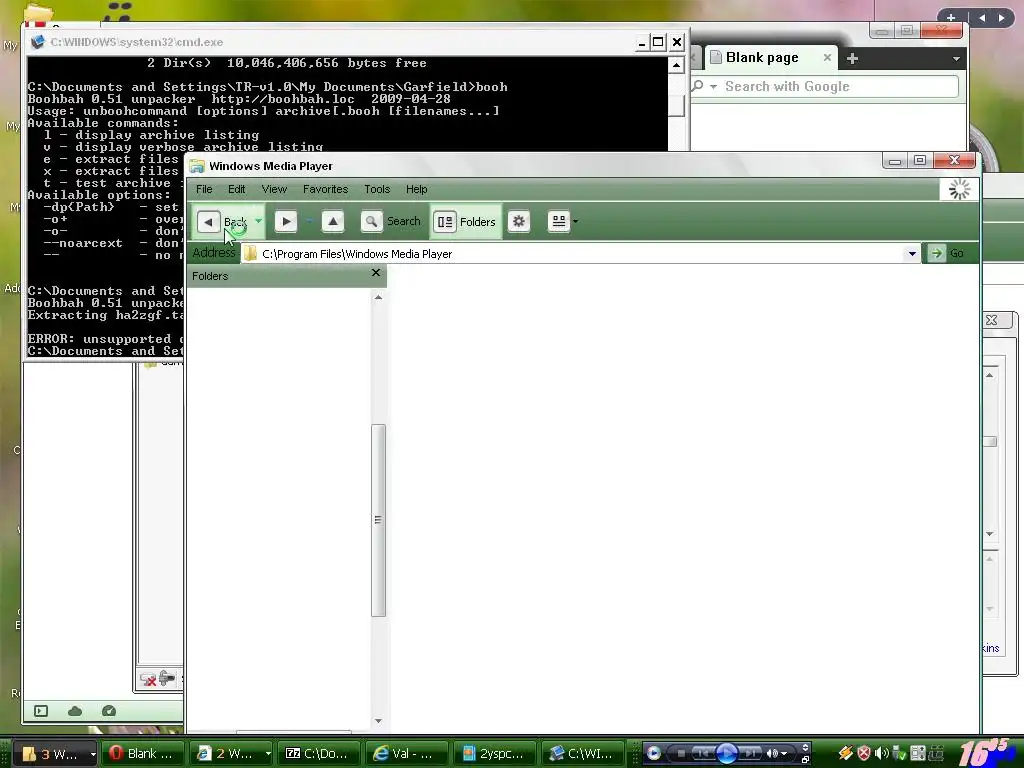This screenshot has width=1024, height=768.
Task: Switch to '2yspc...' taskbar button
Action: [x=494, y=754]
